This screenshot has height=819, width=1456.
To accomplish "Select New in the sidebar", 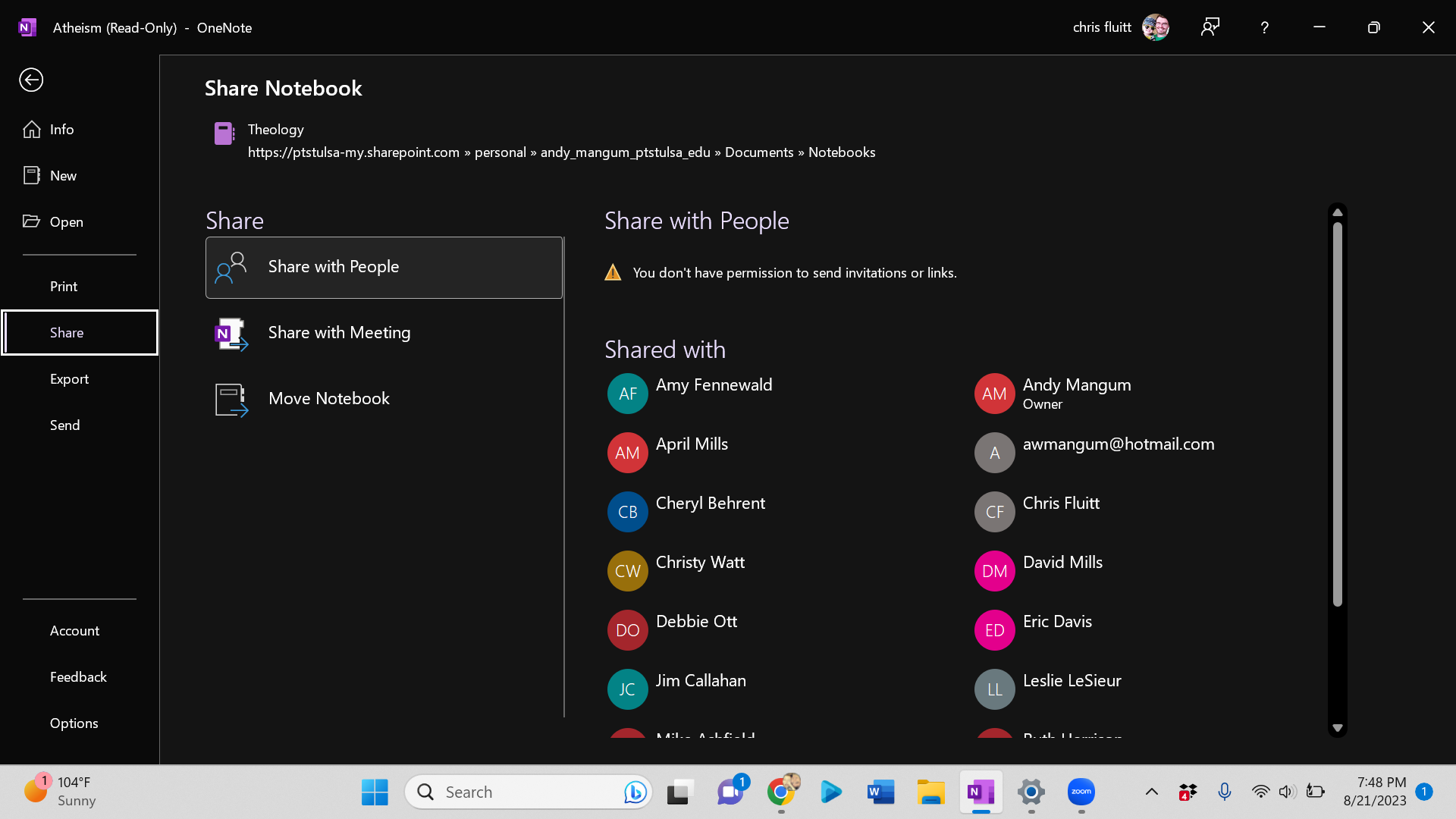I will tap(63, 176).
